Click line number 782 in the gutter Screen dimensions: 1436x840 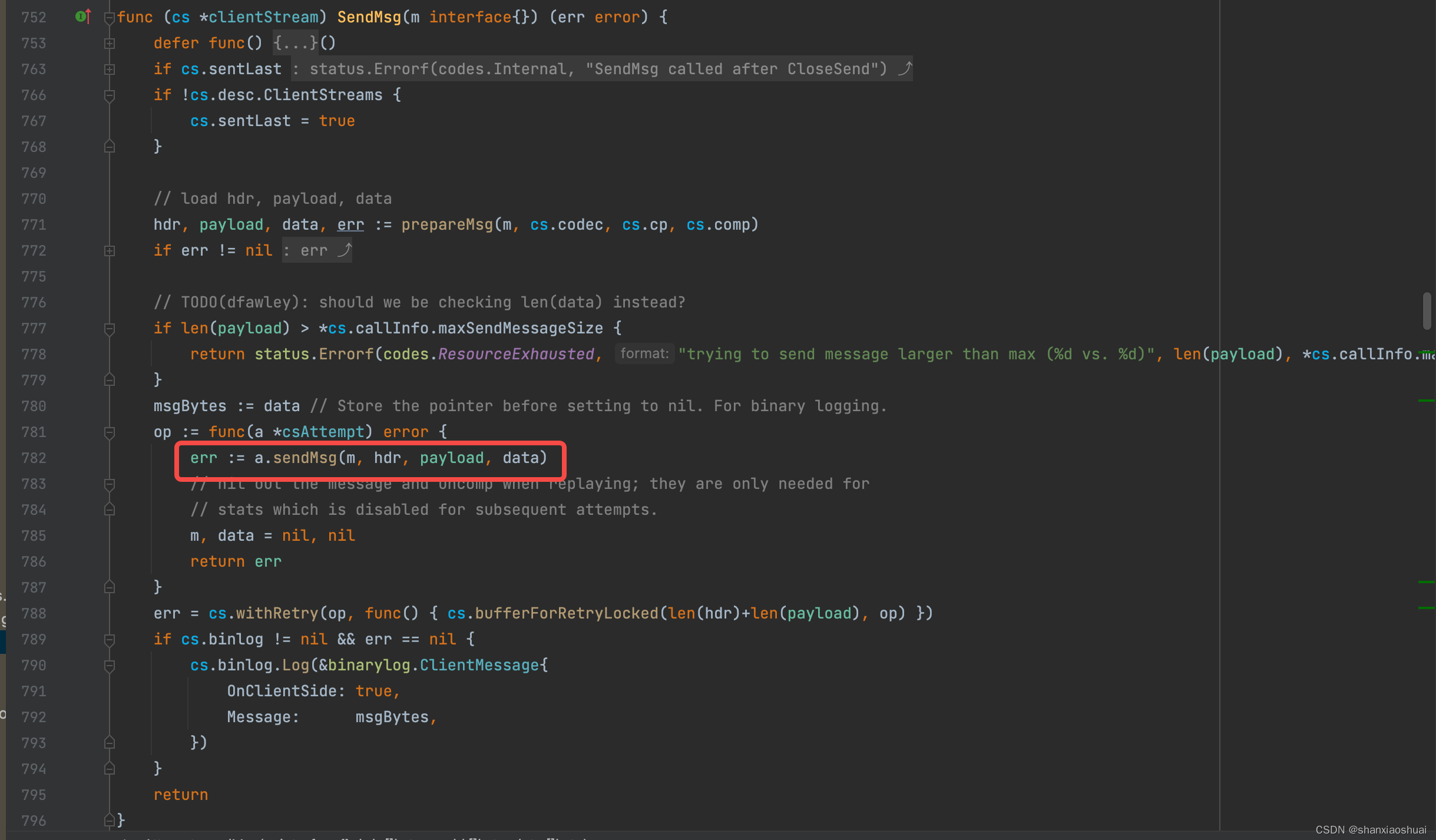[34, 458]
